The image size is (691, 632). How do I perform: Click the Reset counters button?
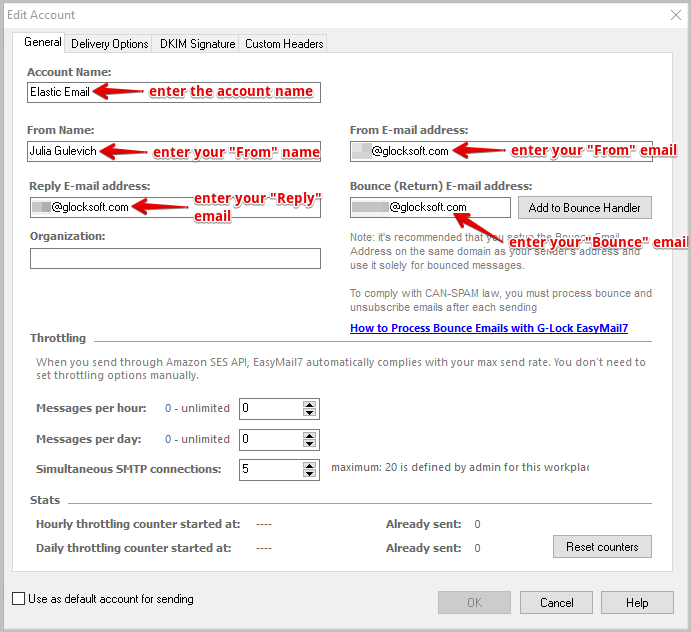click(602, 546)
